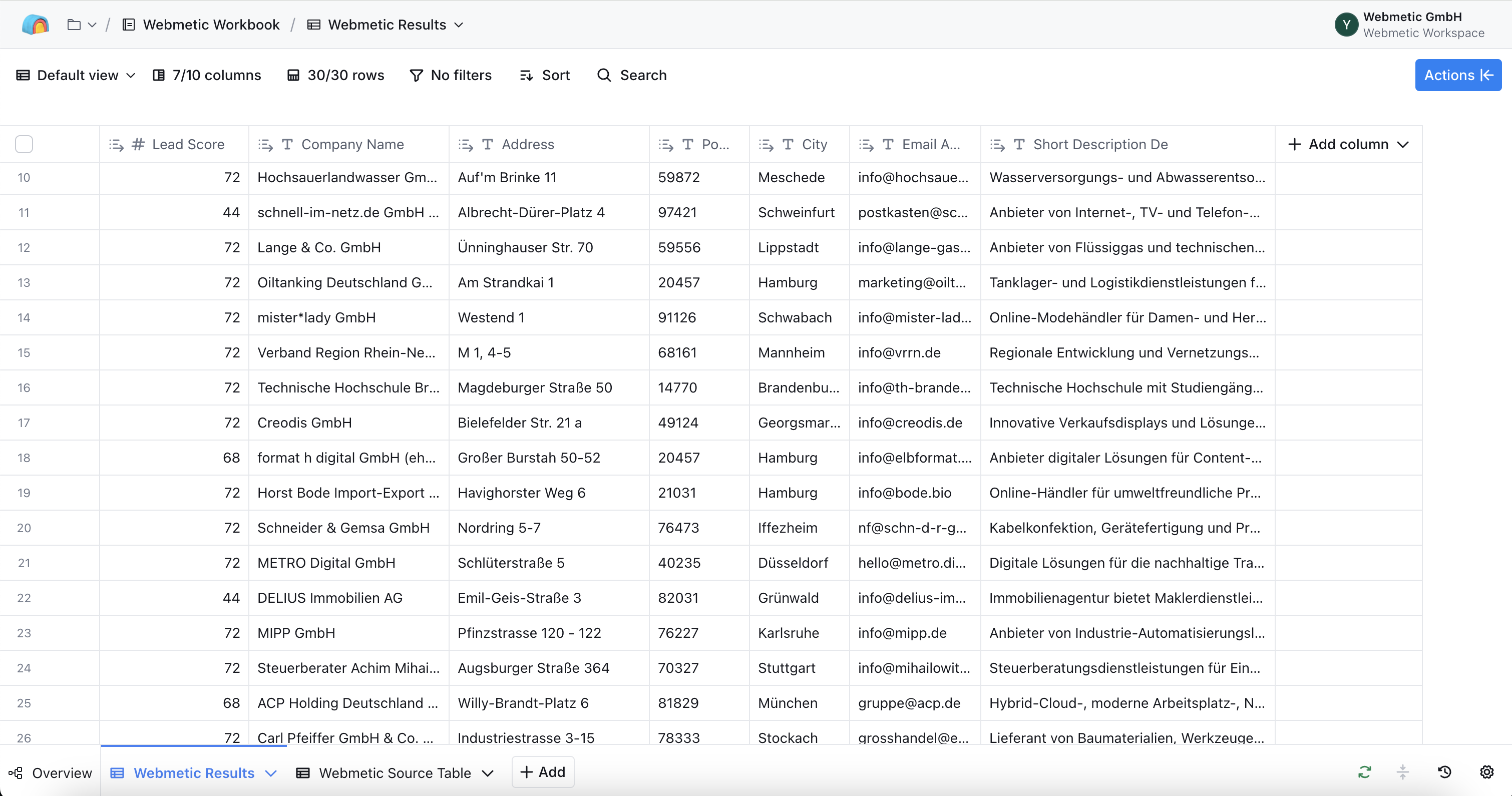Expand the Webmetic Results tab chevron

coord(270,773)
